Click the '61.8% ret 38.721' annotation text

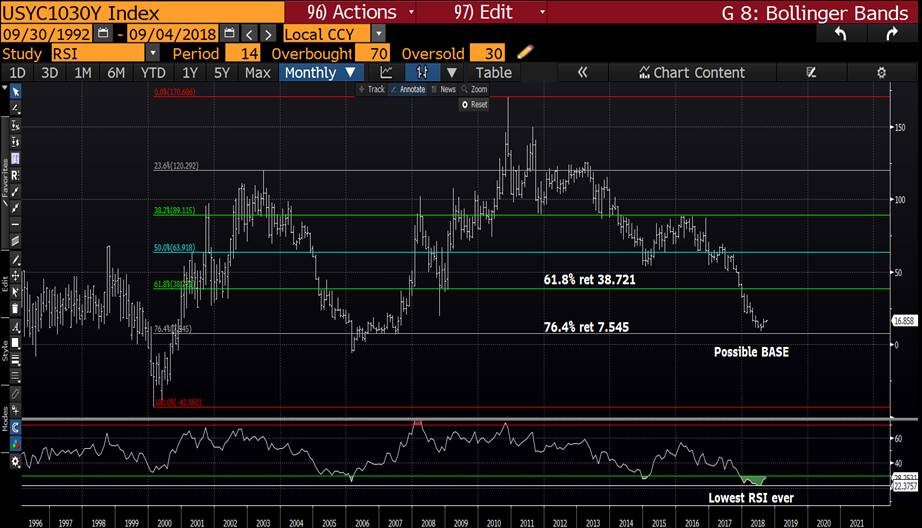pyautogui.click(x=589, y=280)
